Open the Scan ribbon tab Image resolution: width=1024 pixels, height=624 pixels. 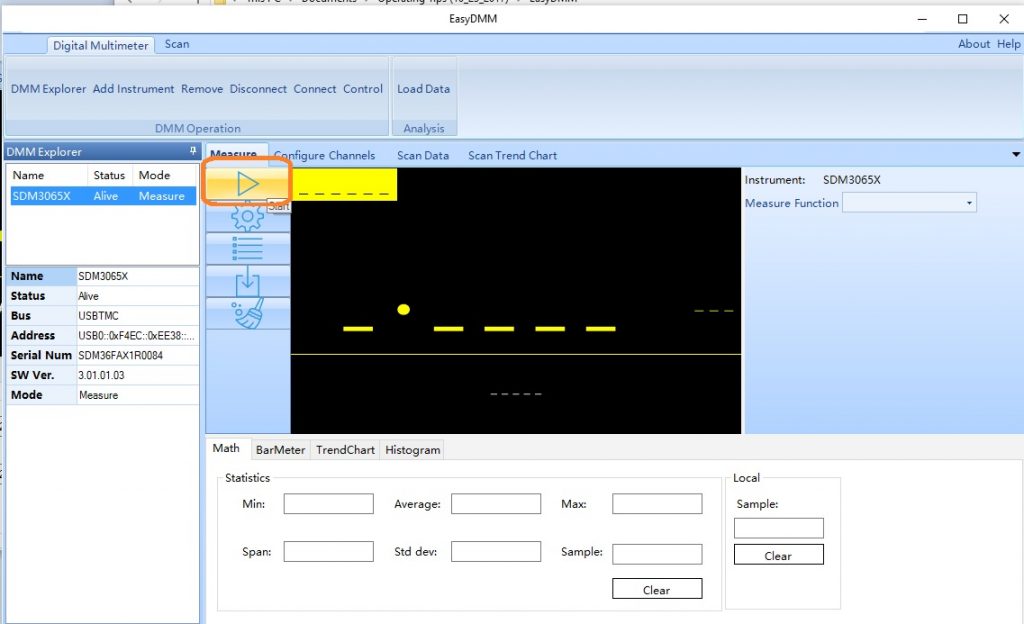[x=177, y=44]
